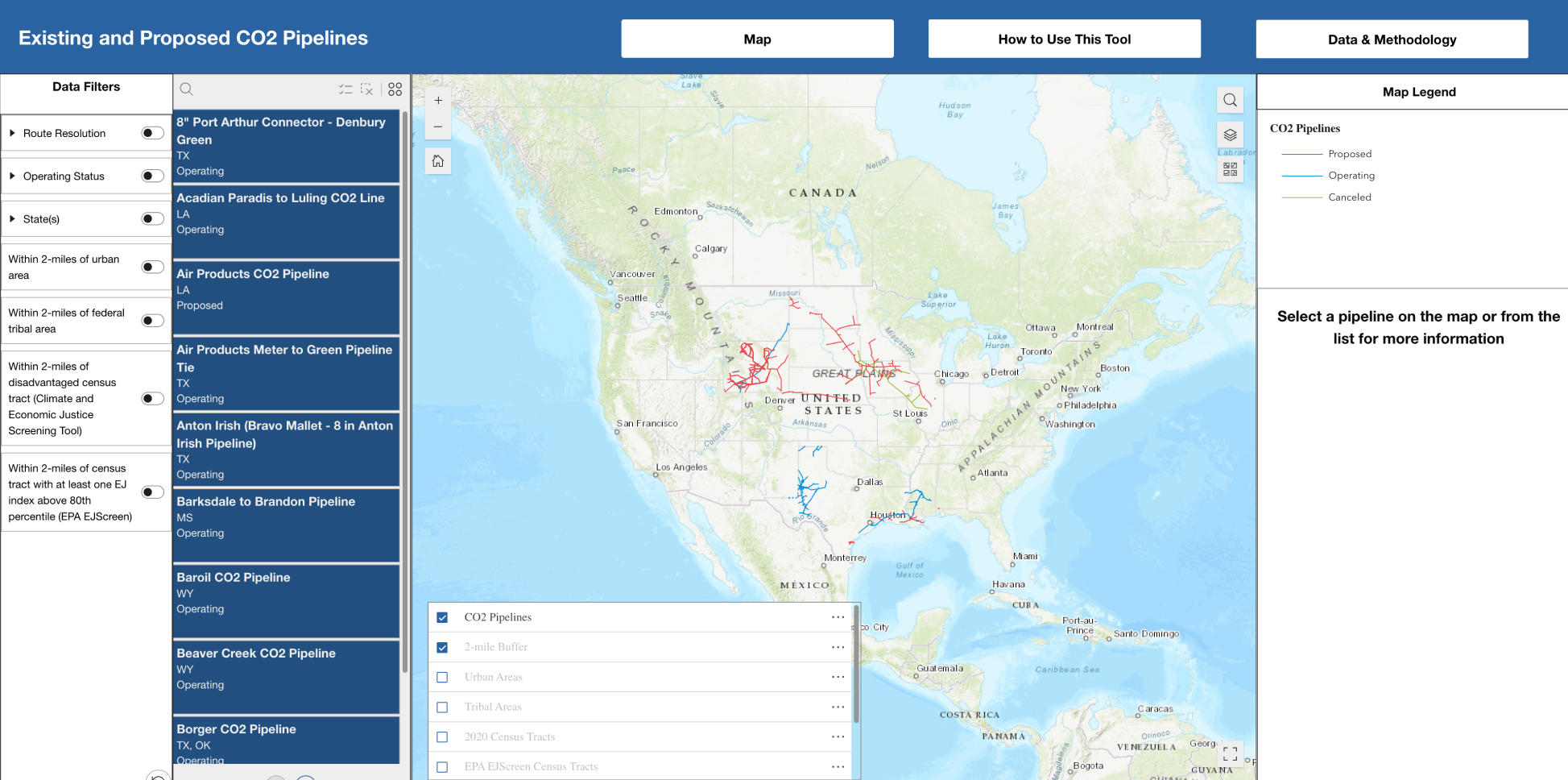
Task: Check the Urban Areas layer checkbox
Action: coord(442,678)
